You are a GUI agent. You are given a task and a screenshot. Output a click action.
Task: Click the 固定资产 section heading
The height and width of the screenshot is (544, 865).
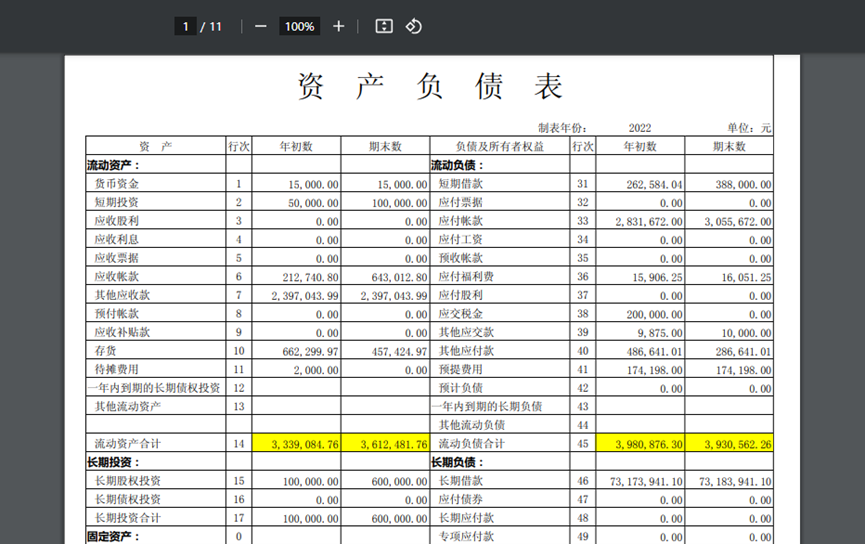[114, 536]
